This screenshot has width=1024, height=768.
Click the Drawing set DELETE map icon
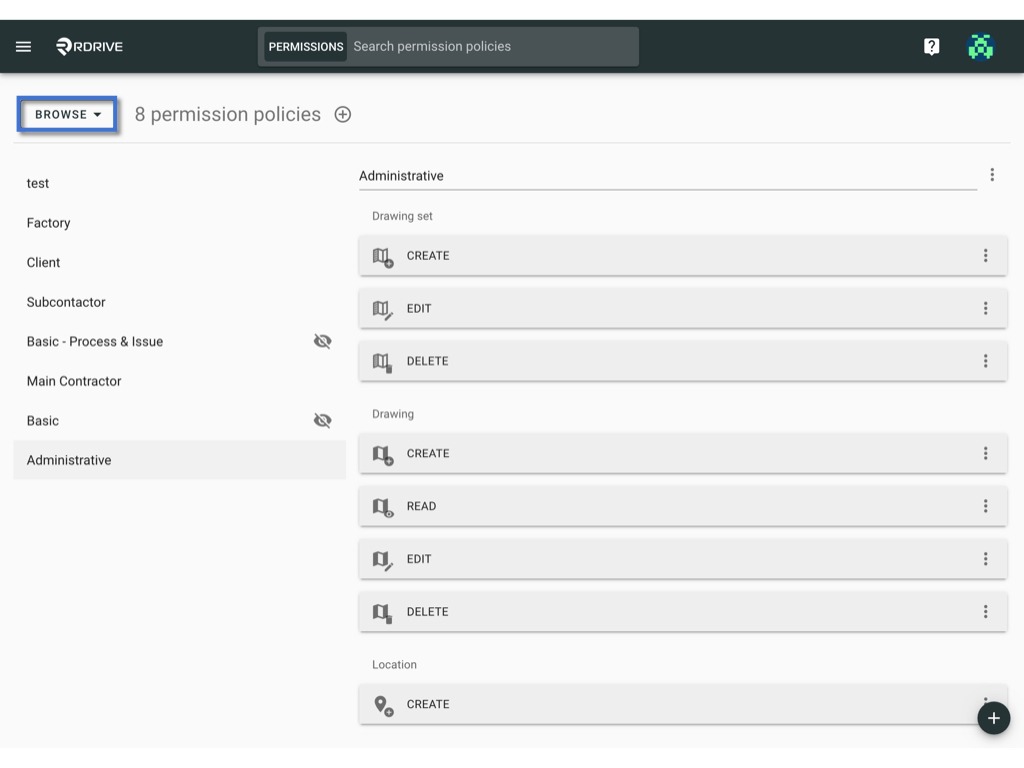pyautogui.click(x=383, y=362)
